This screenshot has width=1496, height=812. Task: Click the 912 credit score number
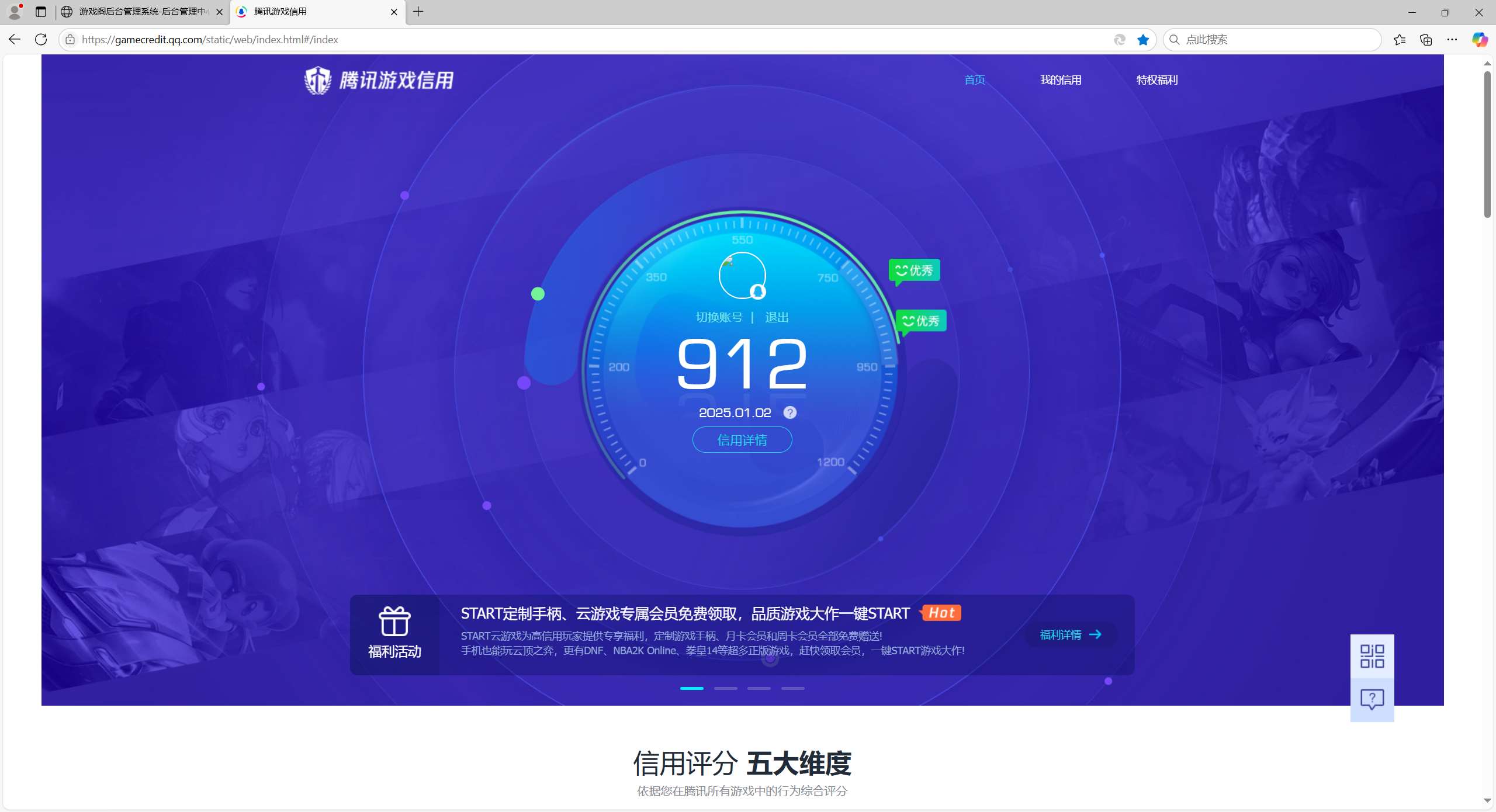tap(742, 363)
